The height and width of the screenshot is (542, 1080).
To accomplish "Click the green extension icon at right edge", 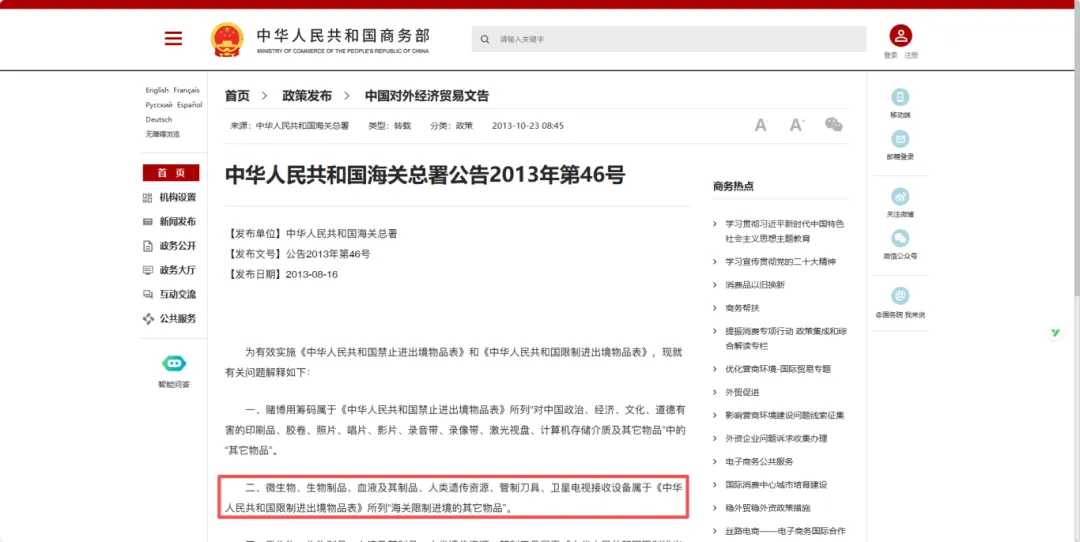I will [1055, 333].
